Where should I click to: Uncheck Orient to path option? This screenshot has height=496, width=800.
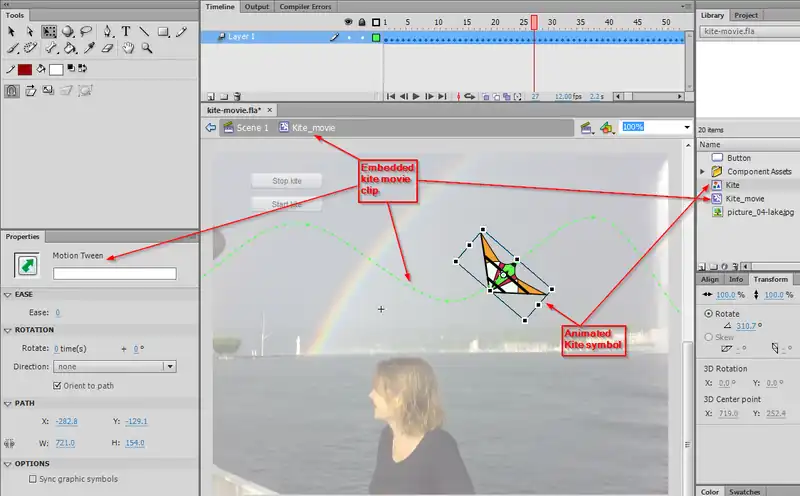coord(56,385)
